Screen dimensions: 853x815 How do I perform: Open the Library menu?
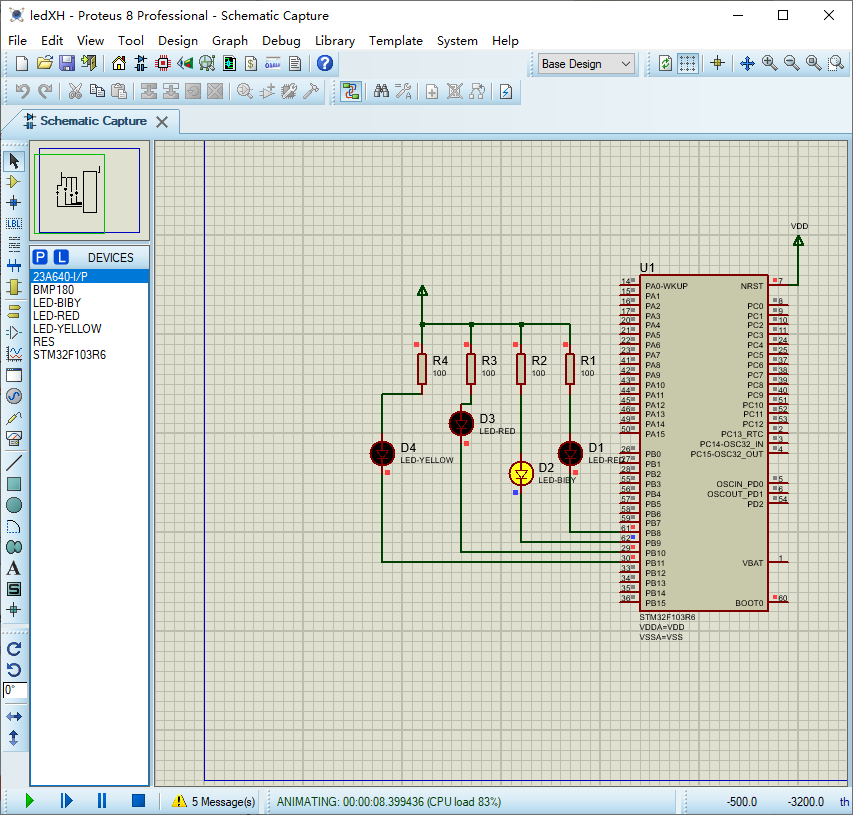[335, 41]
